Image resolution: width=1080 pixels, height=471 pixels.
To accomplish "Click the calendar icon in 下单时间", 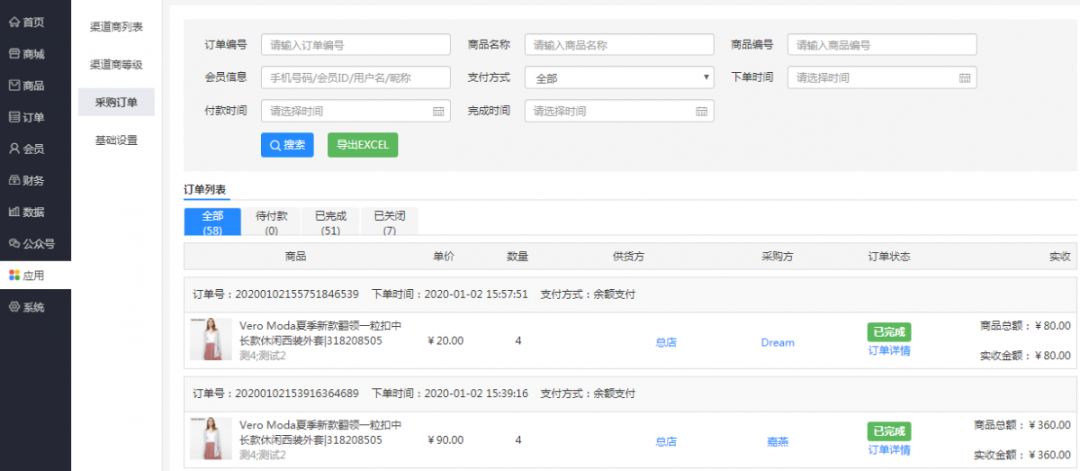I will coord(964,78).
